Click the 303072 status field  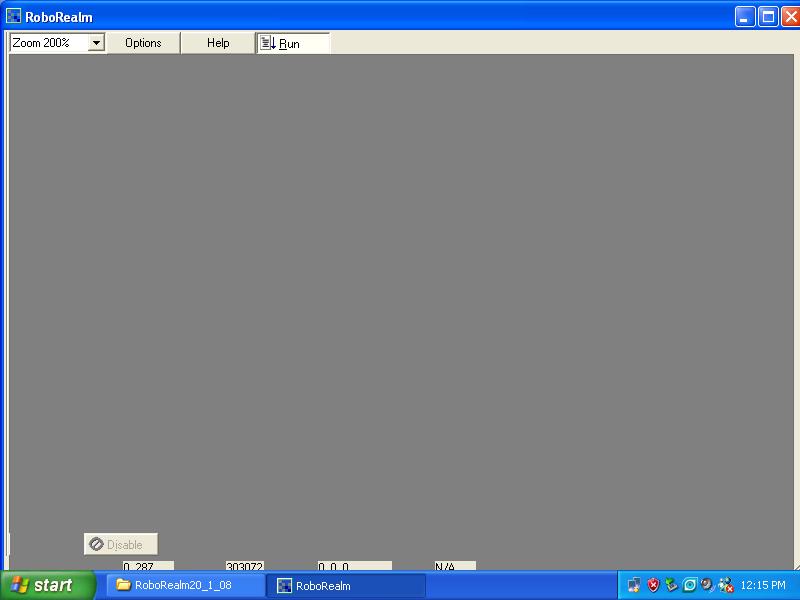244,566
